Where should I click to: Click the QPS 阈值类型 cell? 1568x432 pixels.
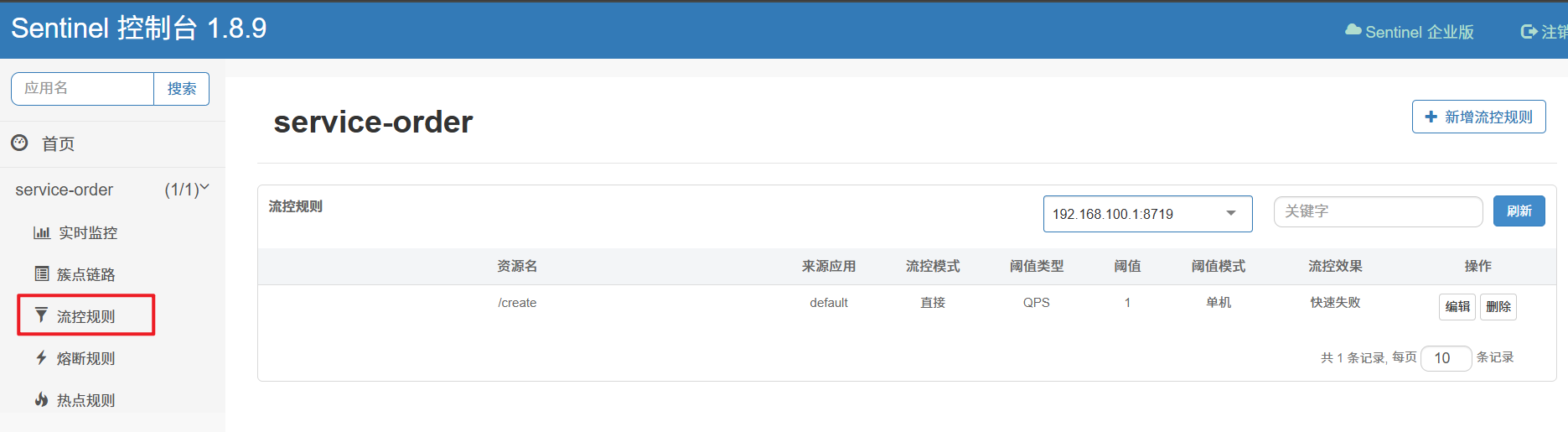point(1036,303)
